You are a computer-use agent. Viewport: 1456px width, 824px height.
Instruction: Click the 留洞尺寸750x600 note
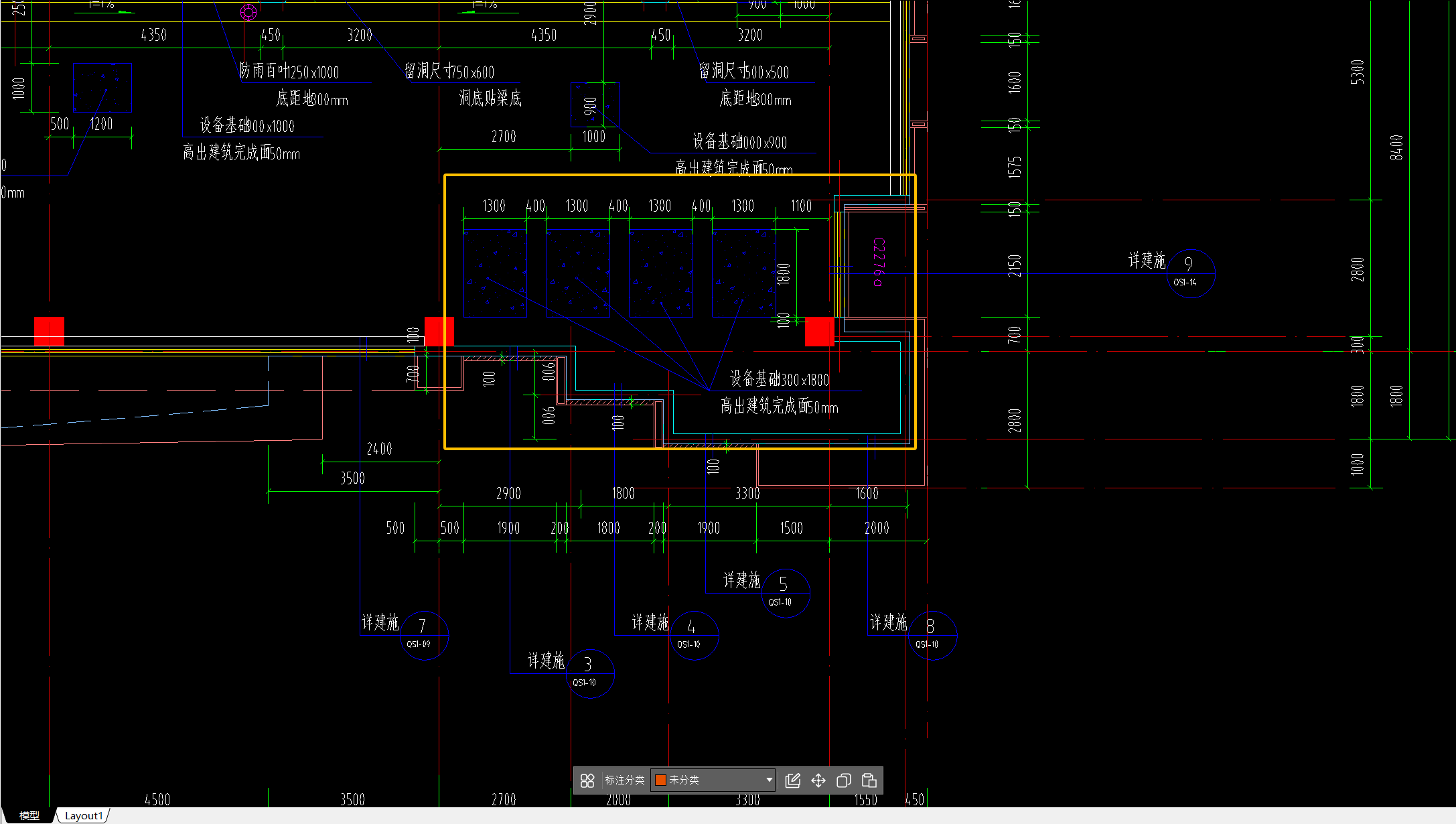pos(449,71)
